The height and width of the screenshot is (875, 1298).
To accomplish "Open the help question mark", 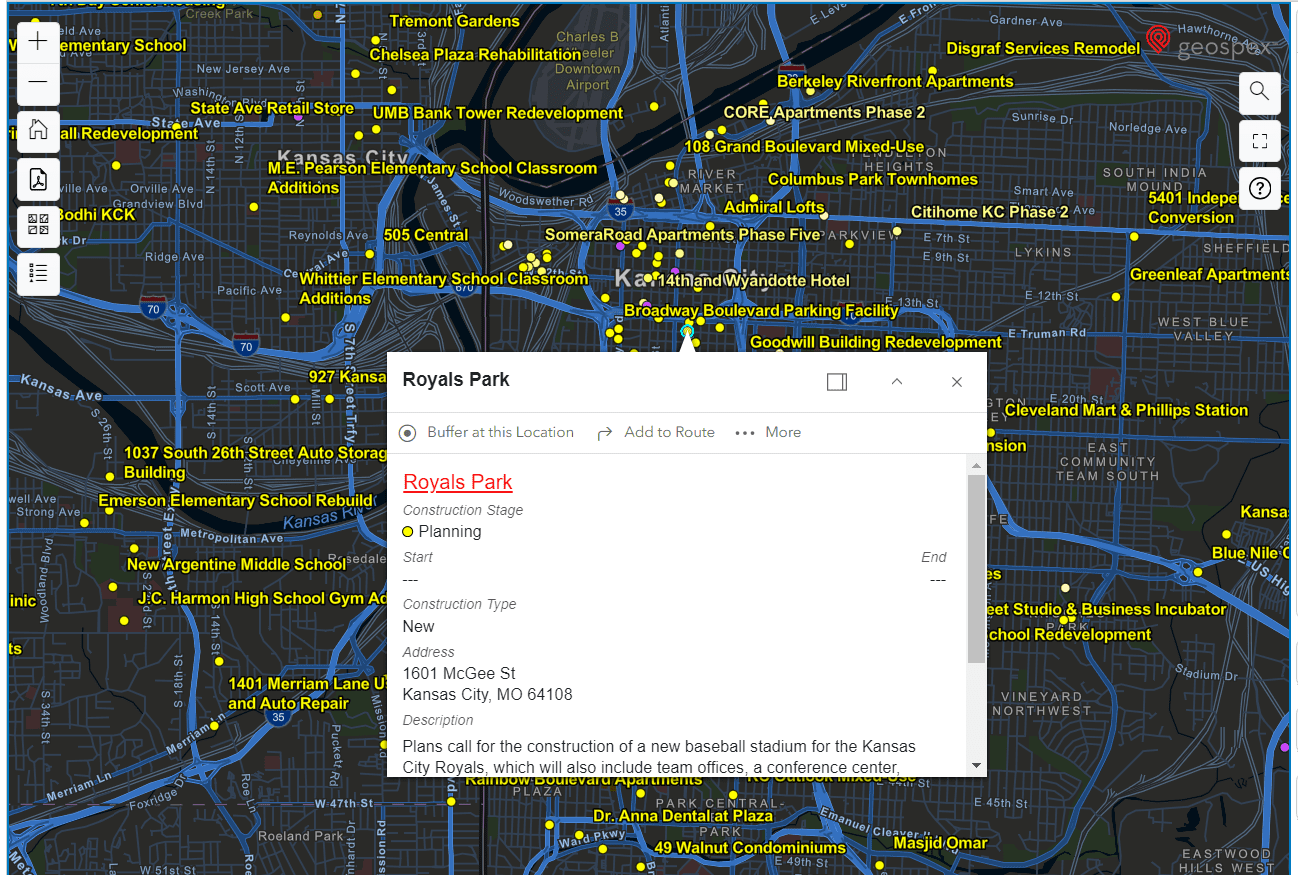I will point(1259,188).
